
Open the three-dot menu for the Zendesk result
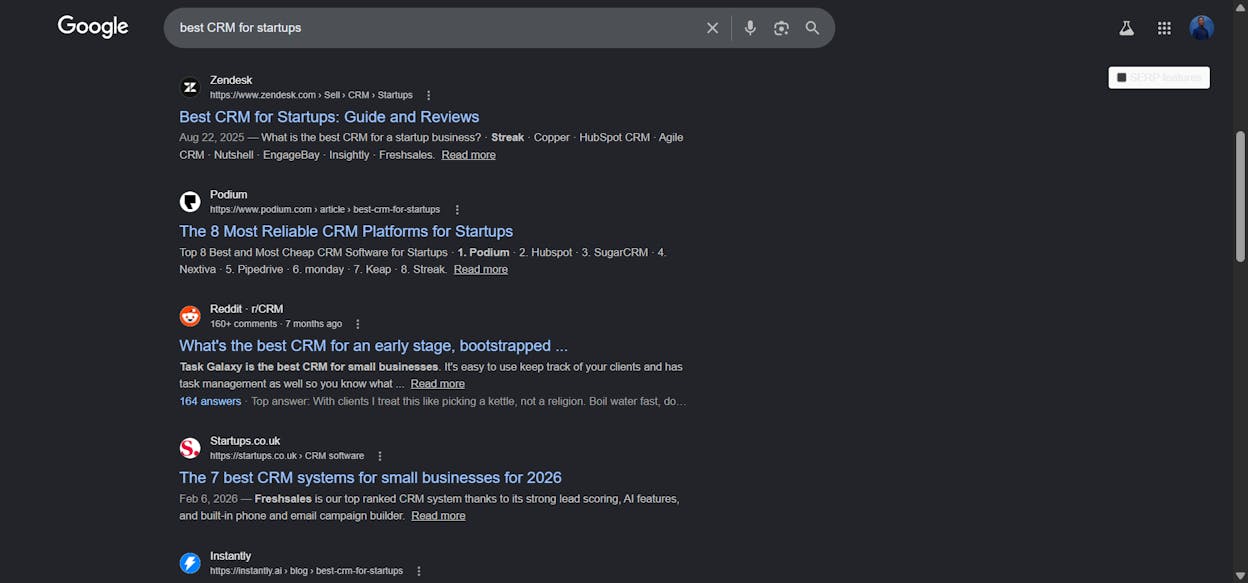(429, 95)
